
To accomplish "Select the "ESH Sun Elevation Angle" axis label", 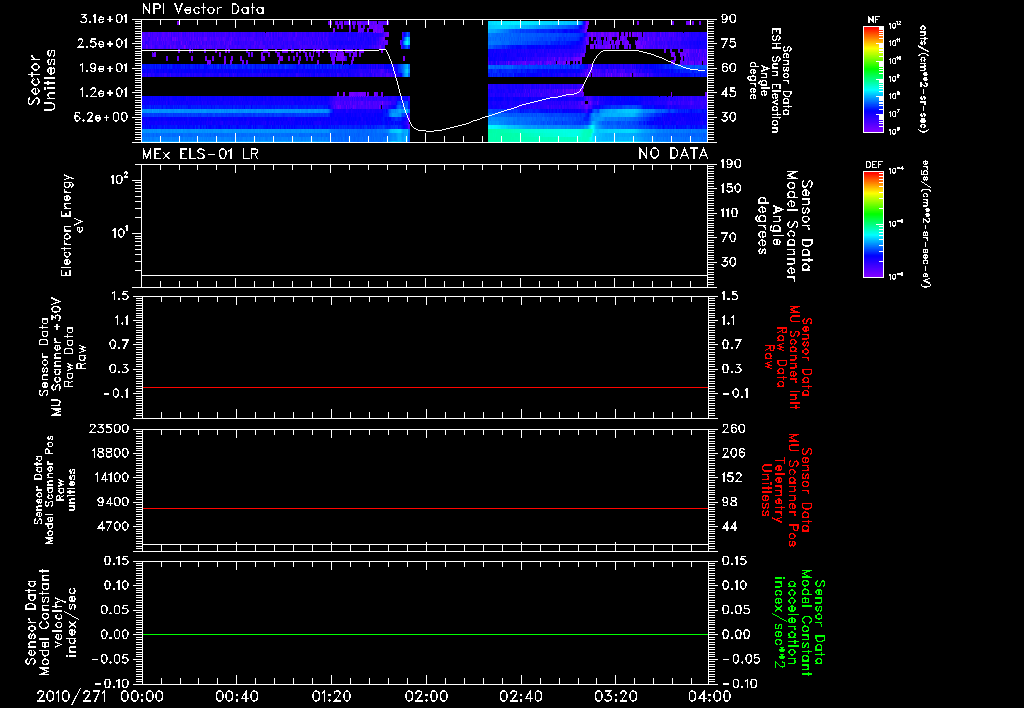I will pyautogui.click(x=766, y=80).
